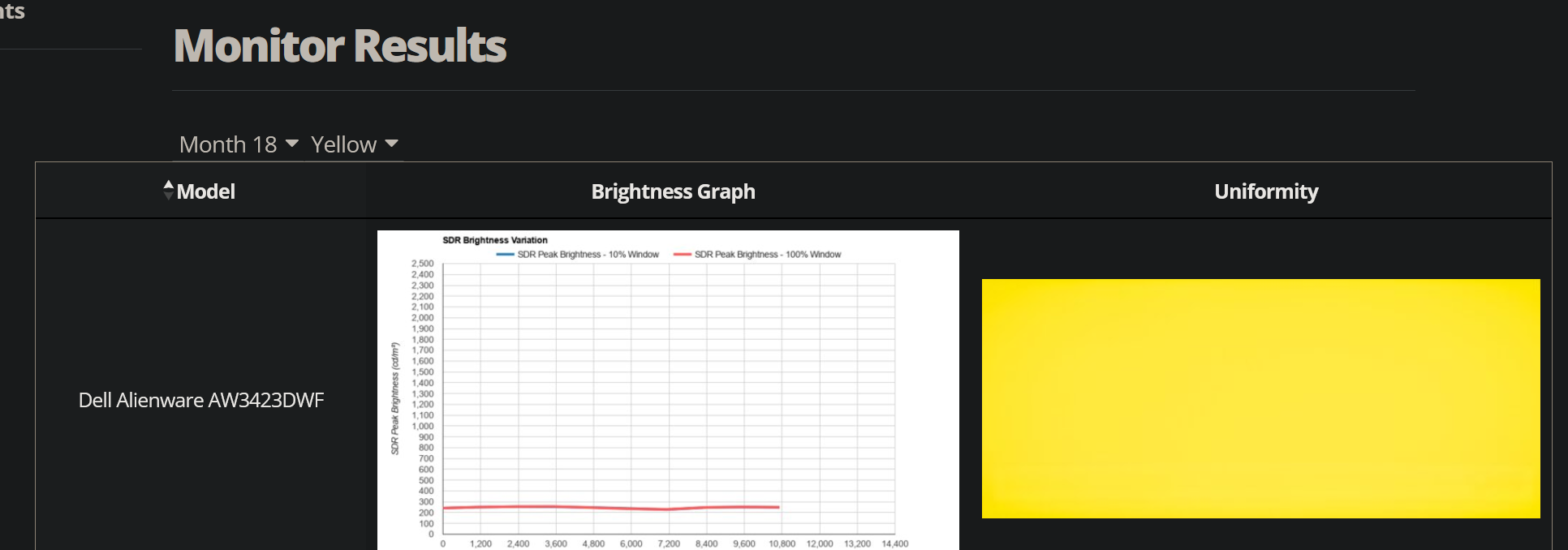This screenshot has height=550, width=1568.
Task: Click the Brightness Graph column header
Action: pyautogui.click(x=673, y=191)
